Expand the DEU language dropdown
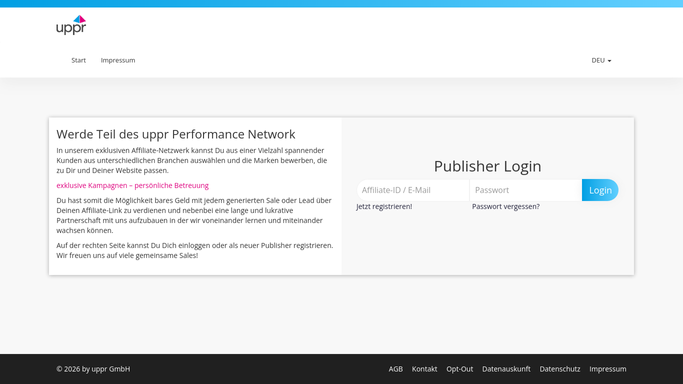The image size is (683, 384). [601, 60]
